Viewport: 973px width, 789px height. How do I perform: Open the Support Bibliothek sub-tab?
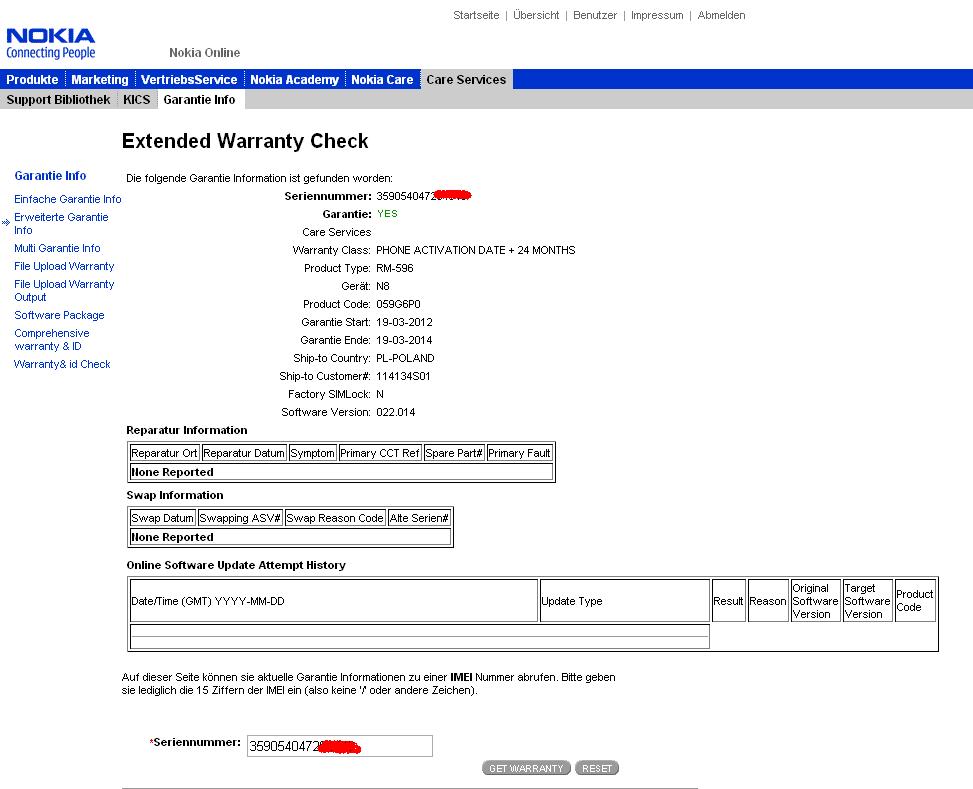click(x=58, y=99)
